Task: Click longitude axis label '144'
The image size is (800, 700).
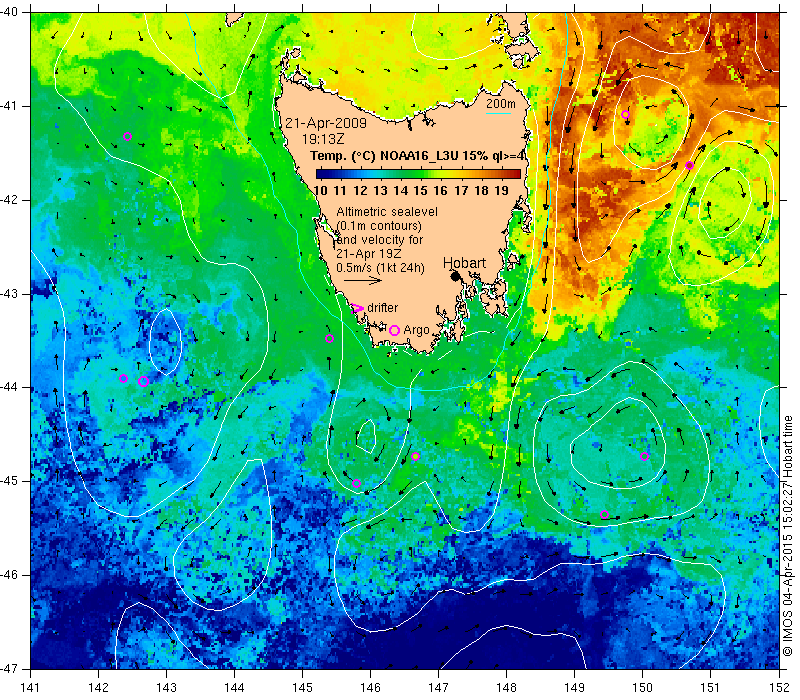Action: [x=235, y=687]
